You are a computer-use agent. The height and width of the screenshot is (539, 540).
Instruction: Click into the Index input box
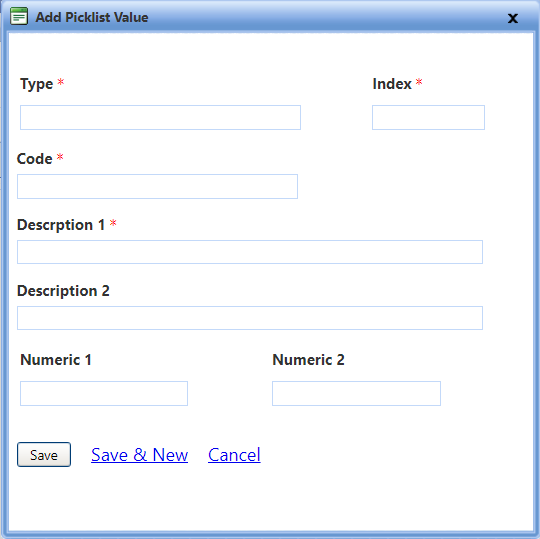(428, 117)
